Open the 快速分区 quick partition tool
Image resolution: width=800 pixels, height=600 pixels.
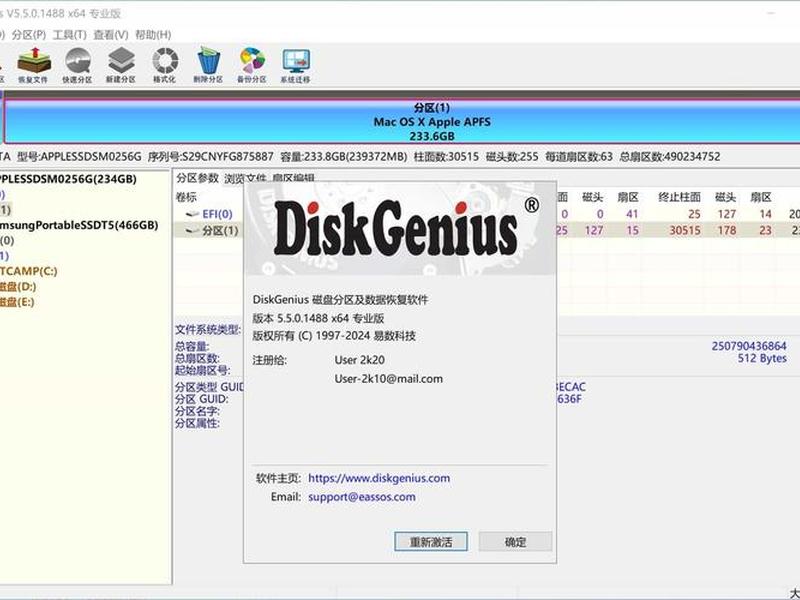click(x=78, y=65)
